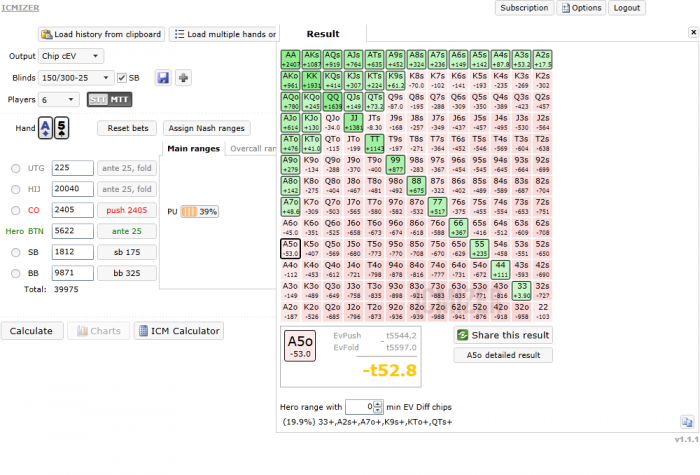This screenshot has height=475, width=700.
Task: Toggle the SB checkbox beside blinds
Action: click(121, 78)
